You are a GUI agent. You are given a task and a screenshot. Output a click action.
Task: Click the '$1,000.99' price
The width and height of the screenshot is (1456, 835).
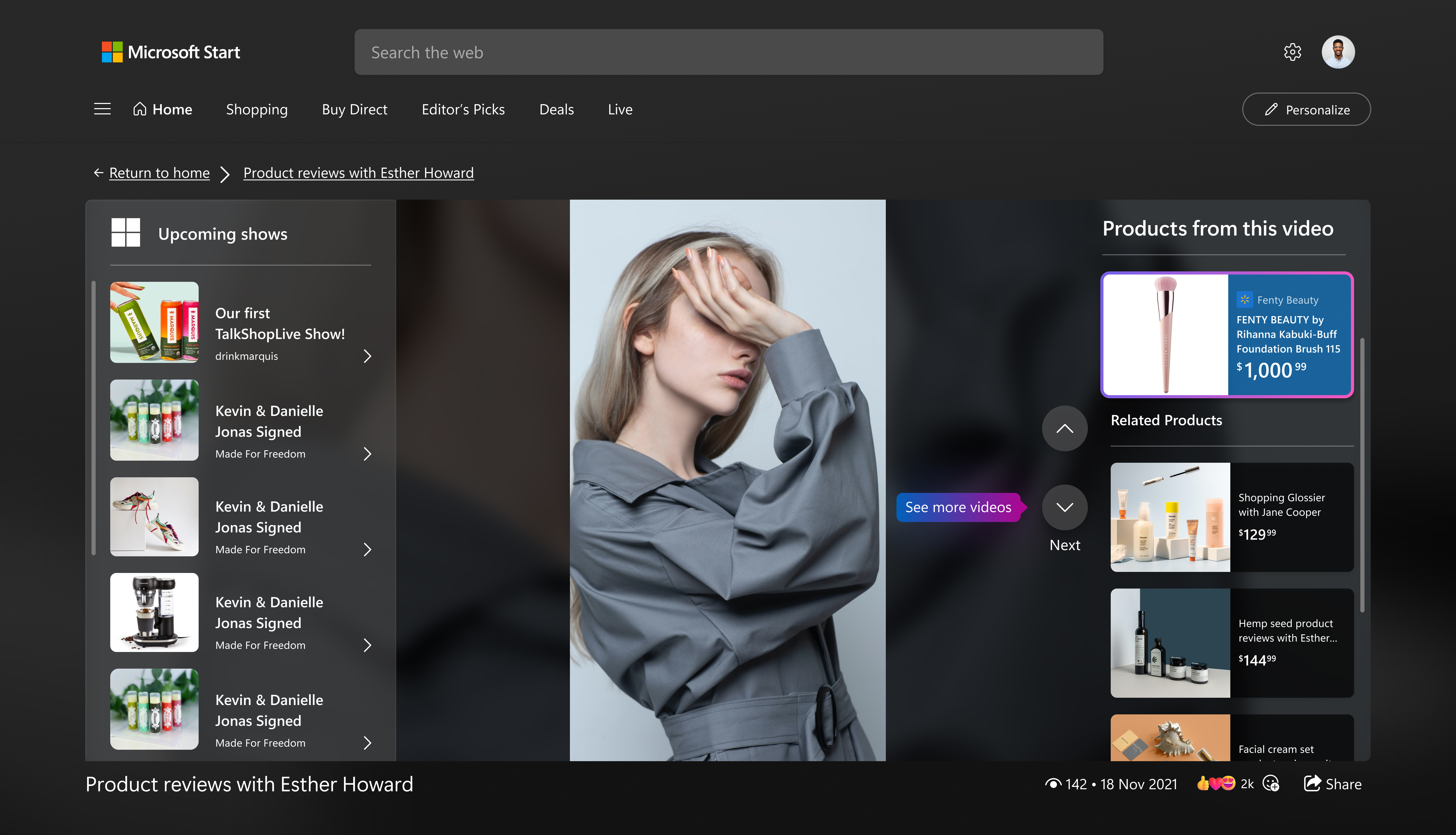1271,370
